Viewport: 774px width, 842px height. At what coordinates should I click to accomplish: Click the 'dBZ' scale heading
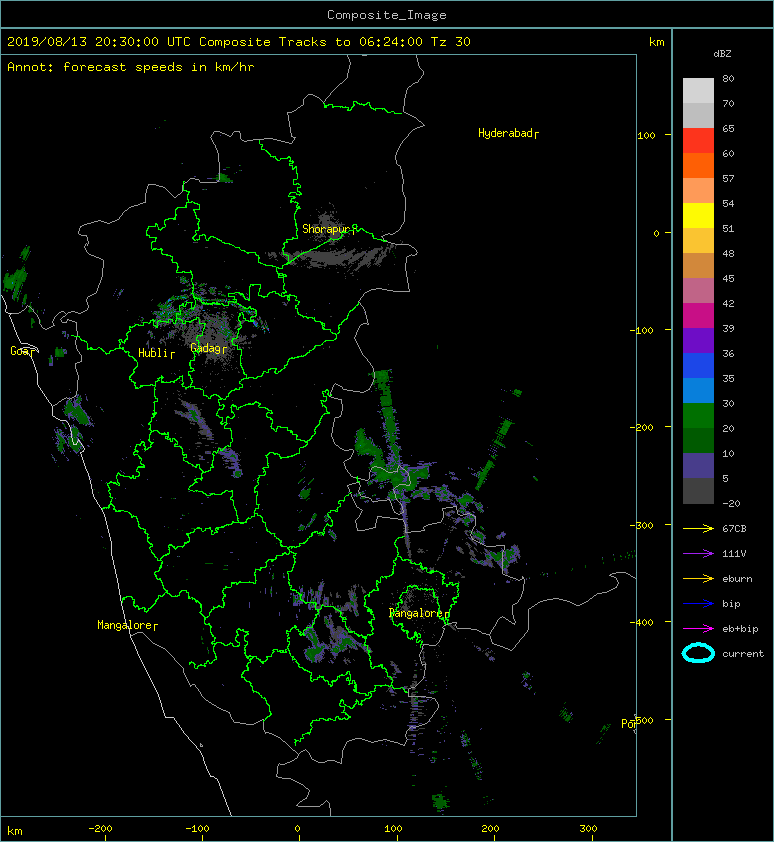(722, 54)
